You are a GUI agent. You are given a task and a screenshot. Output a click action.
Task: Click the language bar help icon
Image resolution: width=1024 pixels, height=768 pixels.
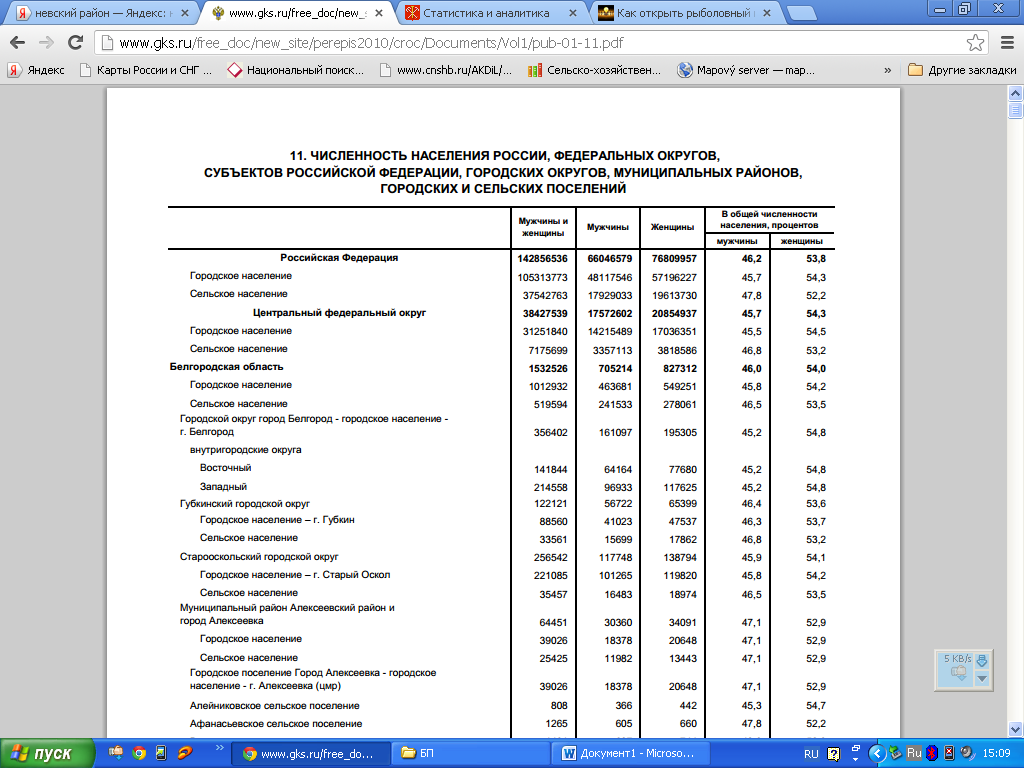834,754
